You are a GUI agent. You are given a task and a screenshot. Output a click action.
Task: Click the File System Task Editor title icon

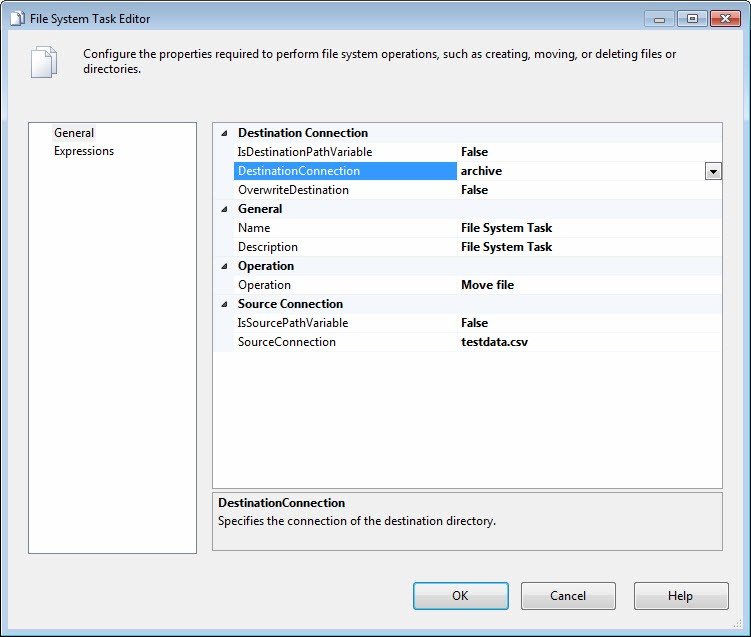(x=17, y=19)
